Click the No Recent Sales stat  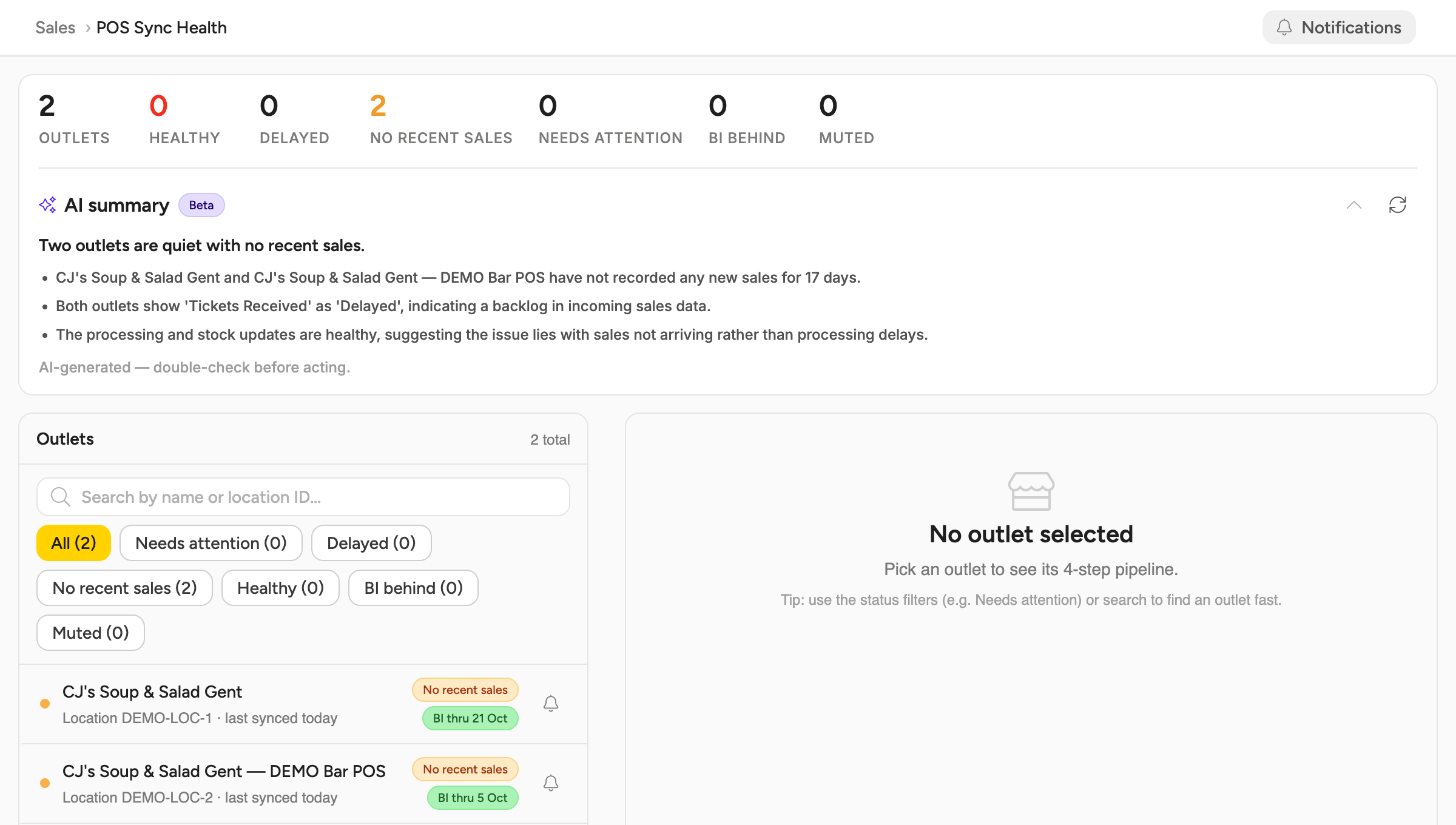point(441,119)
